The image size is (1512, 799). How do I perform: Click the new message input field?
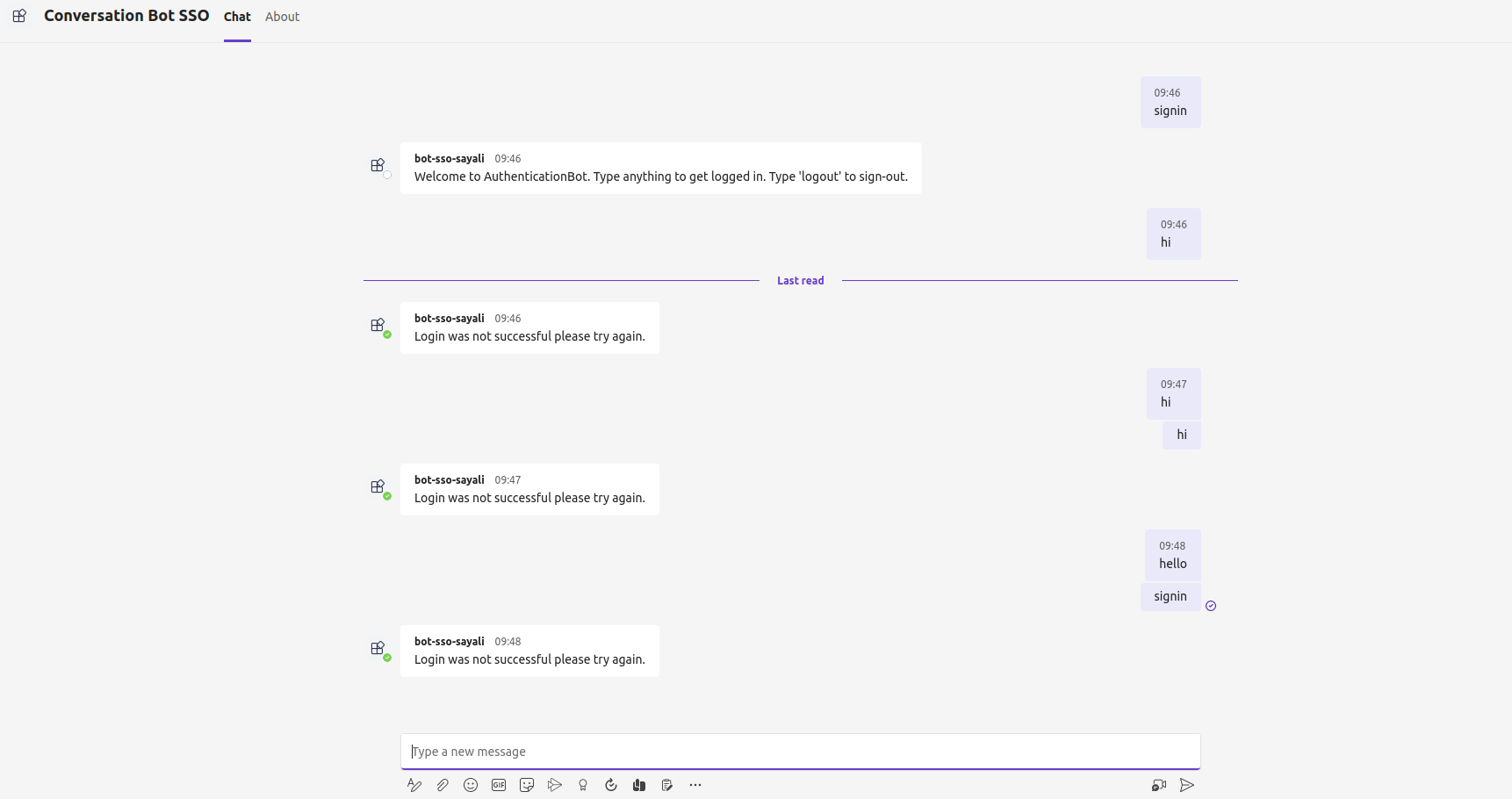click(800, 751)
